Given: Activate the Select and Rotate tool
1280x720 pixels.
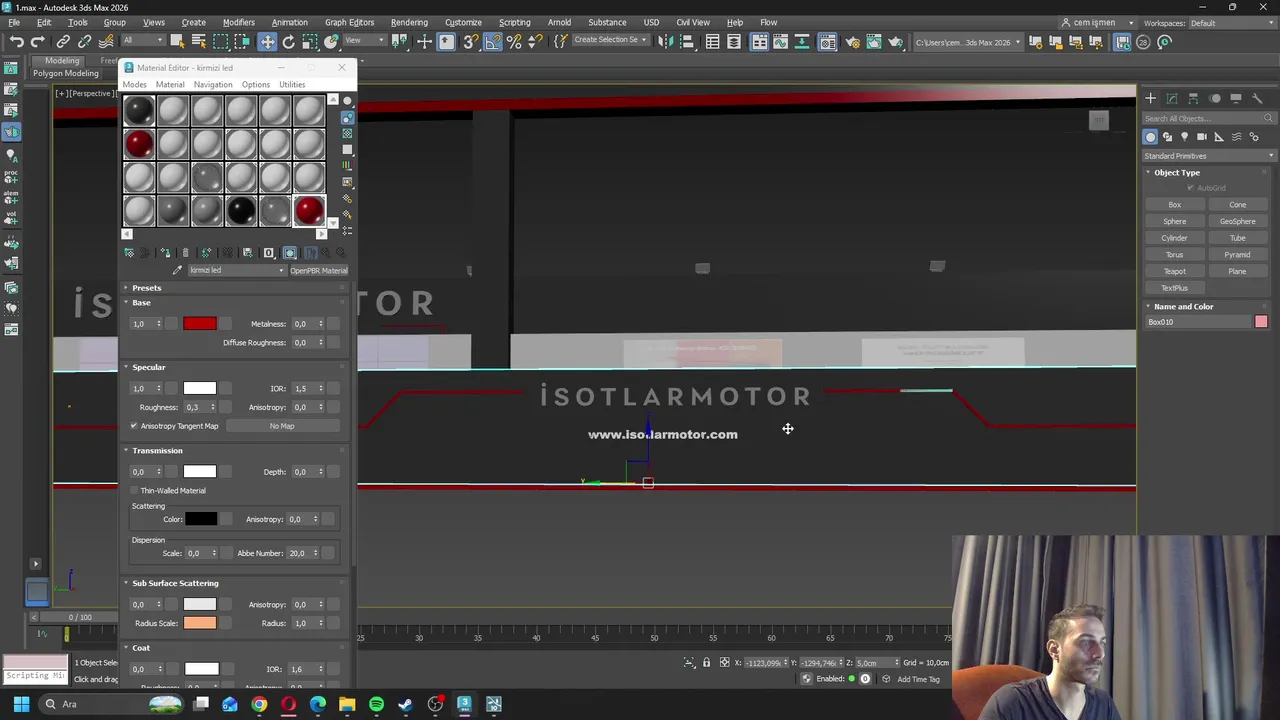Looking at the screenshot, I should click(289, 42).
